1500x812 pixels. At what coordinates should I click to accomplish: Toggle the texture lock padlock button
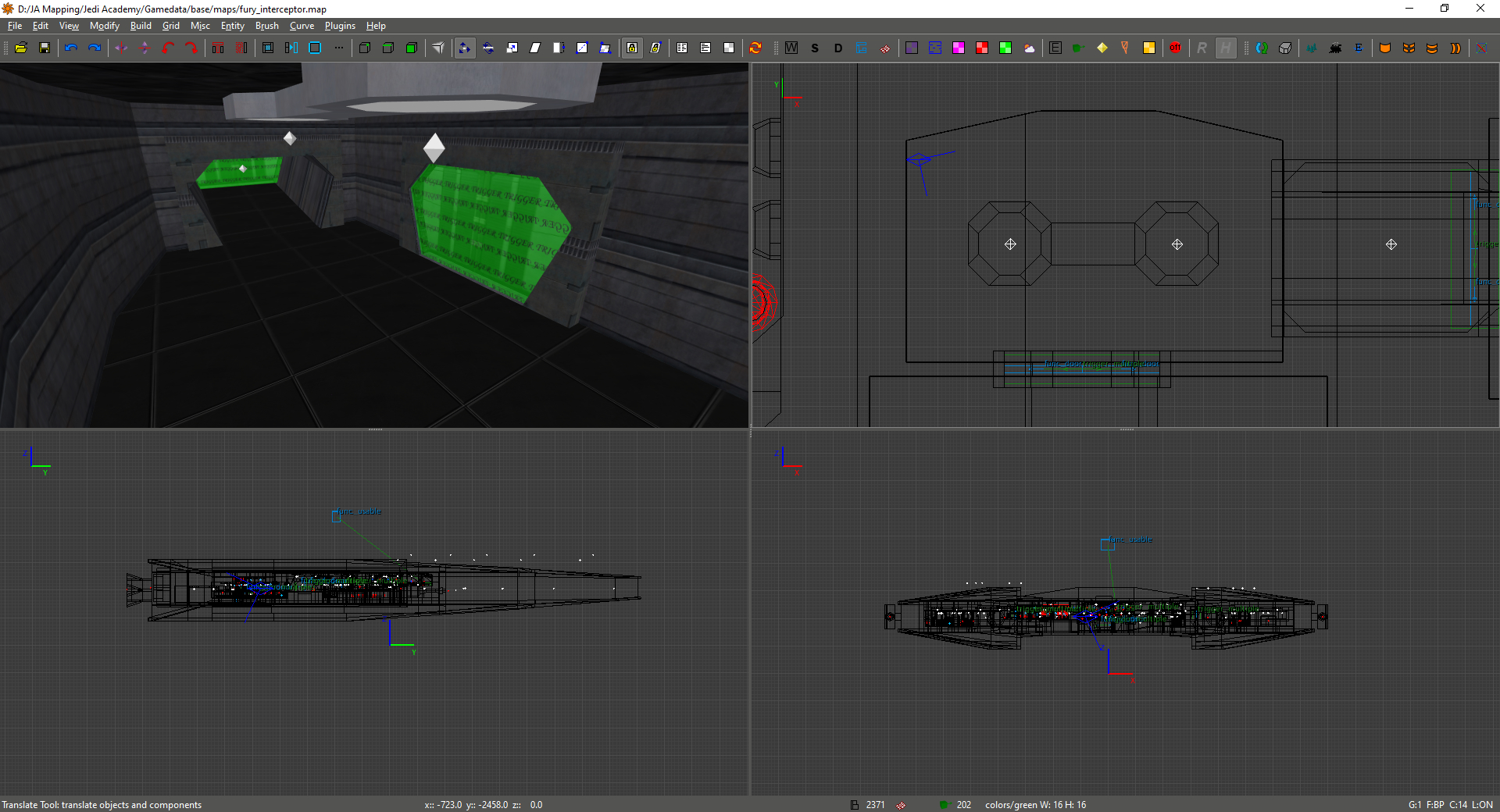tap(632, 48)
